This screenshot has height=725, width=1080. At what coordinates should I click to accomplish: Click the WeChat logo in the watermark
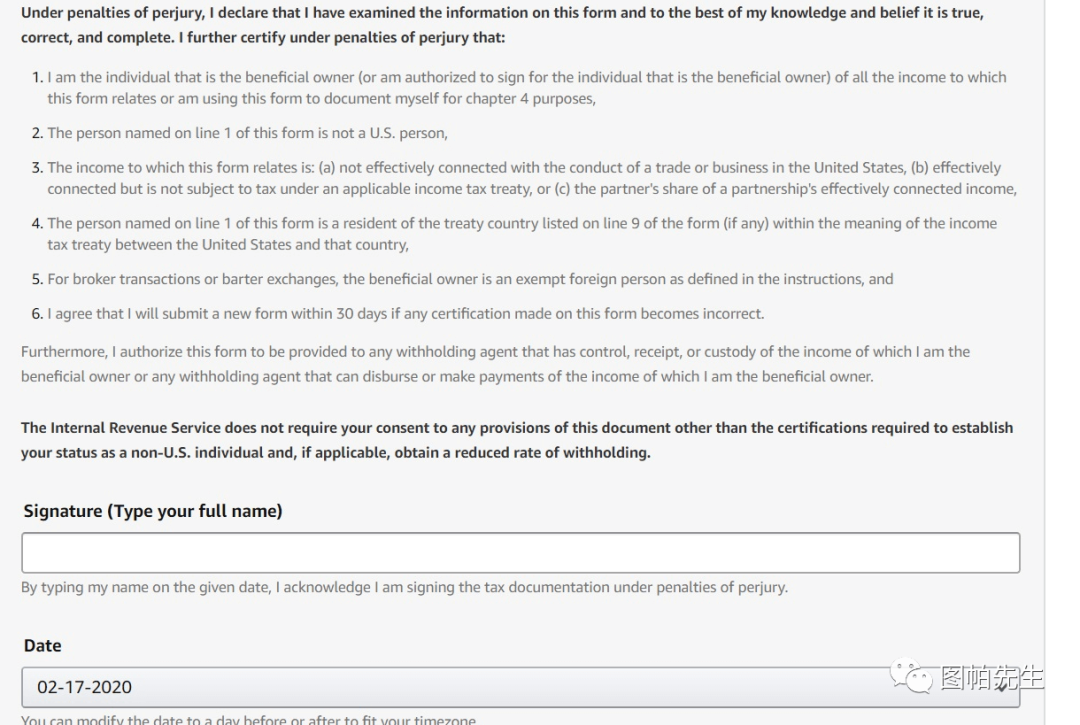point(912,679)
